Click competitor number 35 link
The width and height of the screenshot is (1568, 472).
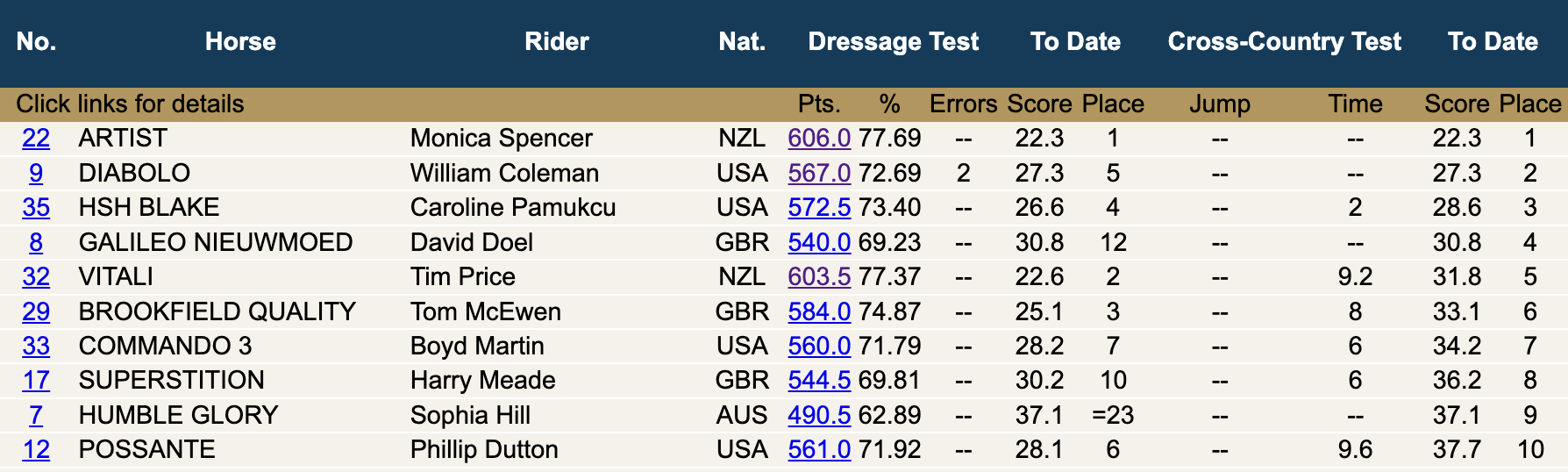36,208
